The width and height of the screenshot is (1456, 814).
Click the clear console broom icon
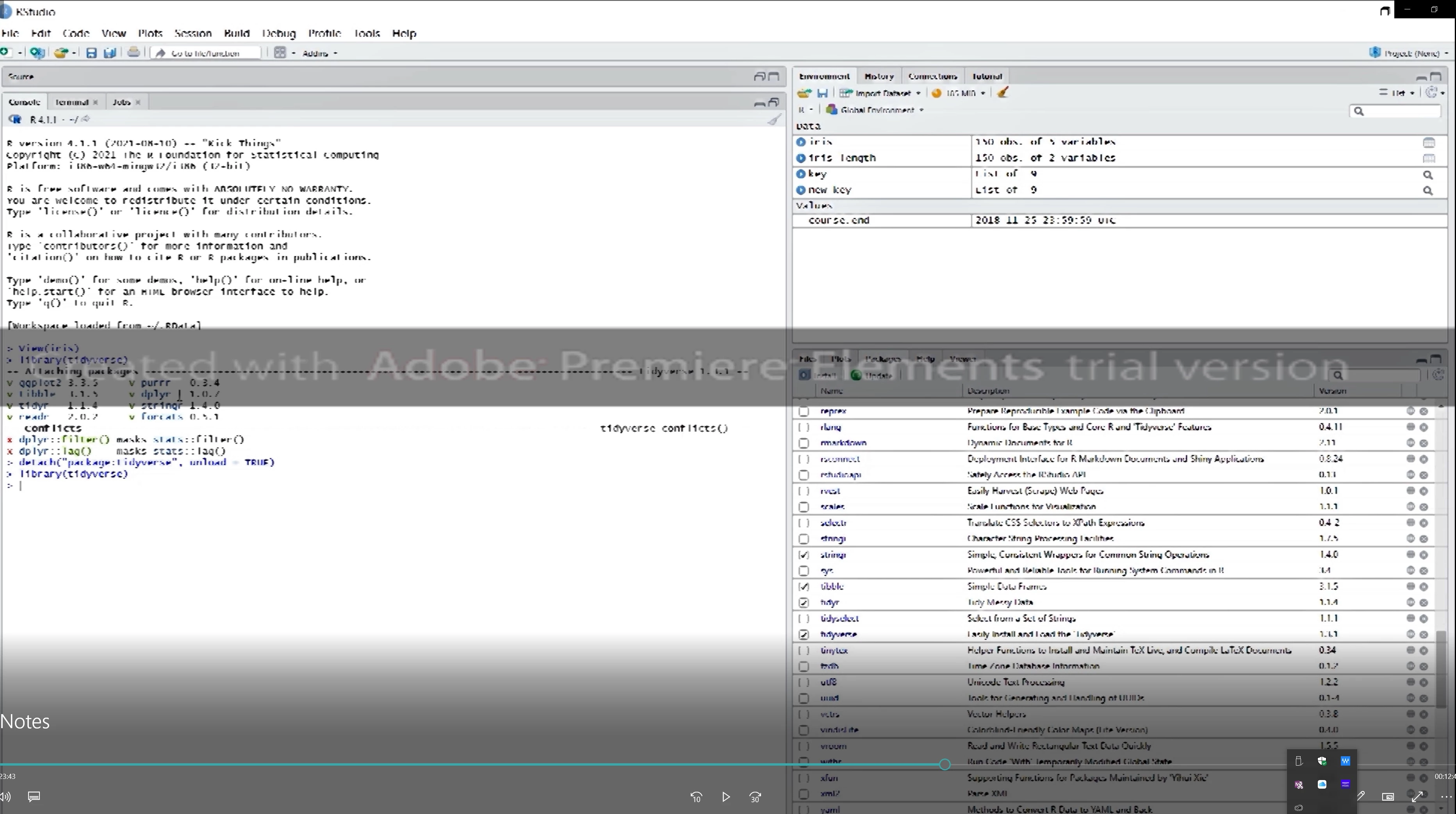click(x=774, y=120)
